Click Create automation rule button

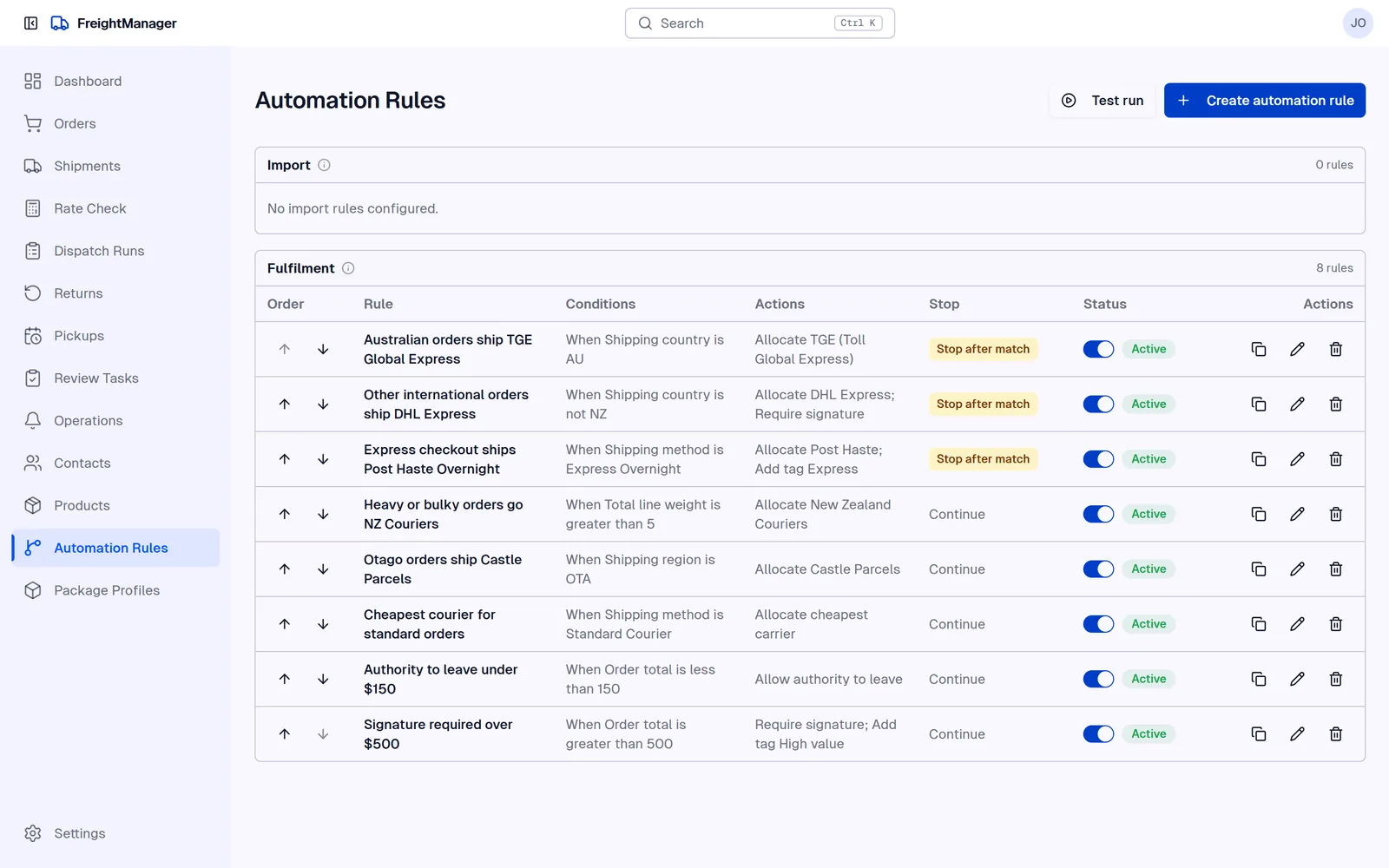click(1265, 101)
